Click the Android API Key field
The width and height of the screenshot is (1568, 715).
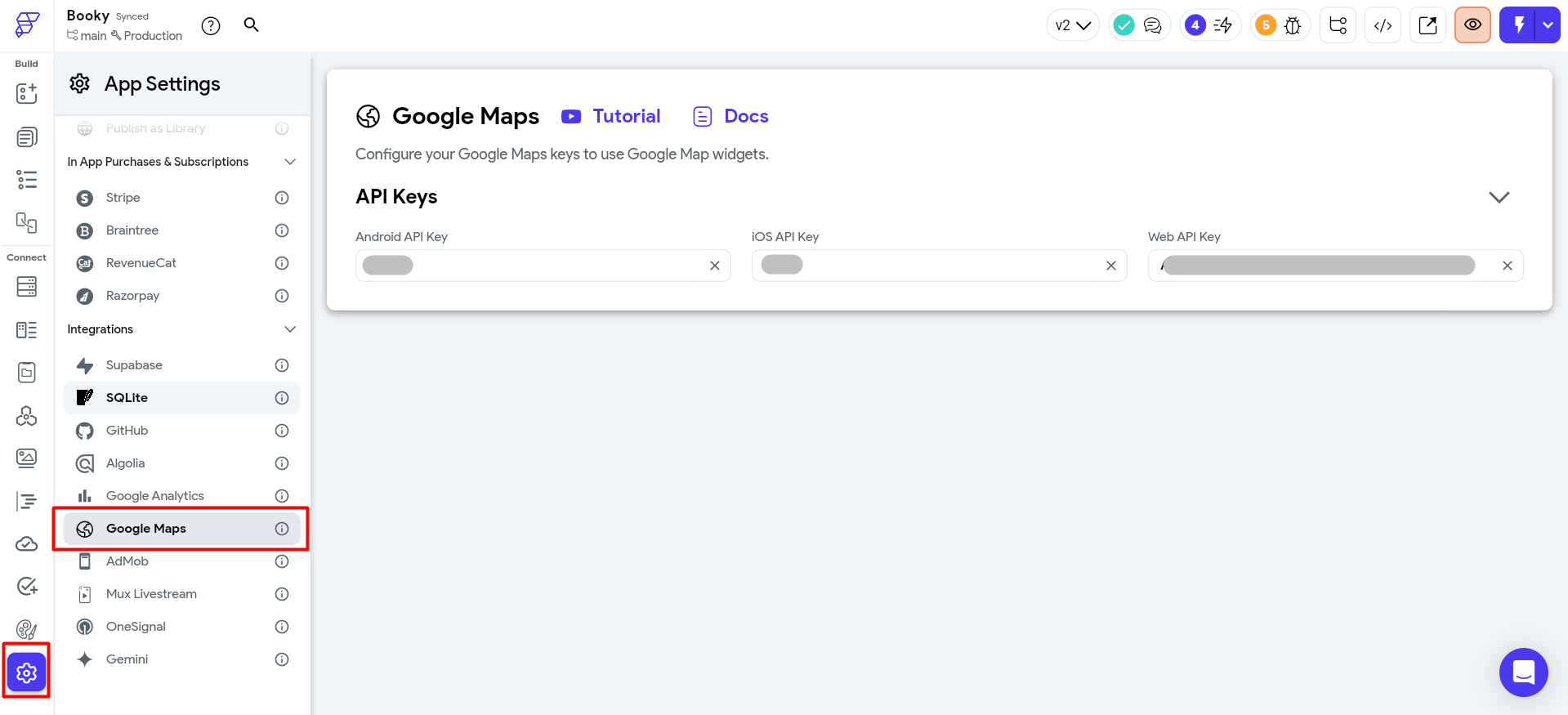coord(543,266)
